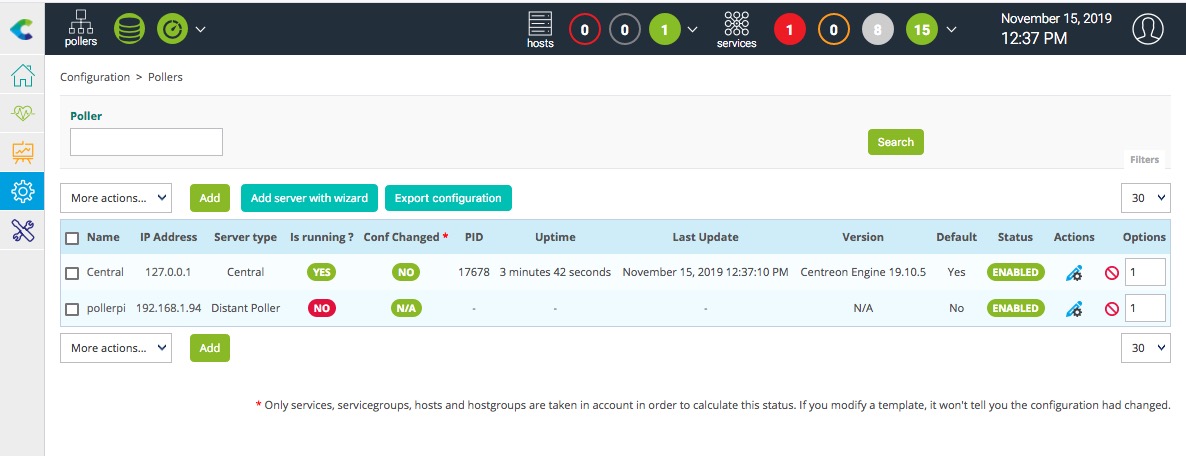1186x456 pixels.
Task: Open the Monitoring heartbeat sidebar icon
Action: pyautogui.click(x=22, y=114)
